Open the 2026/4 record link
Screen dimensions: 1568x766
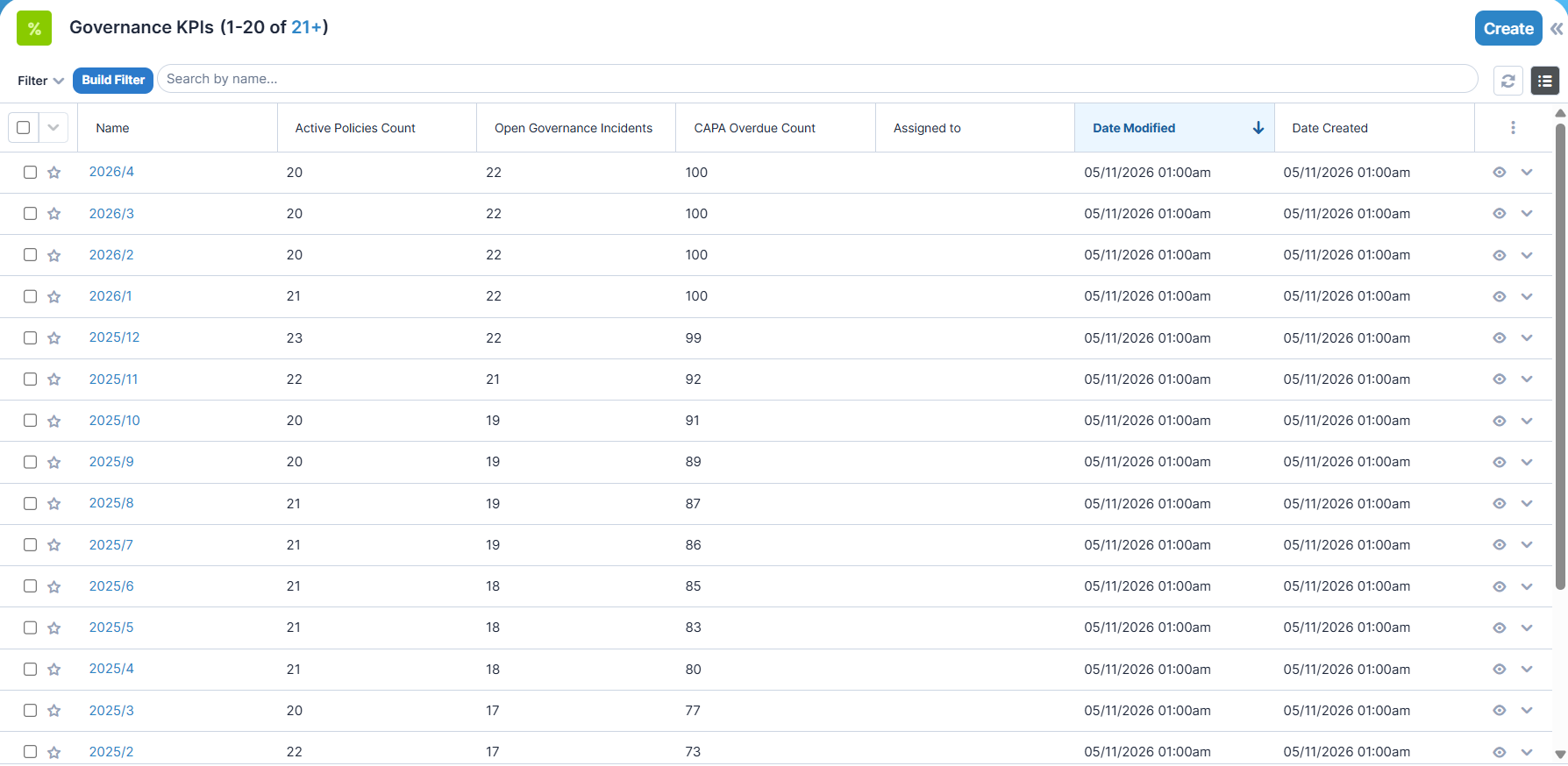point(111,172)
